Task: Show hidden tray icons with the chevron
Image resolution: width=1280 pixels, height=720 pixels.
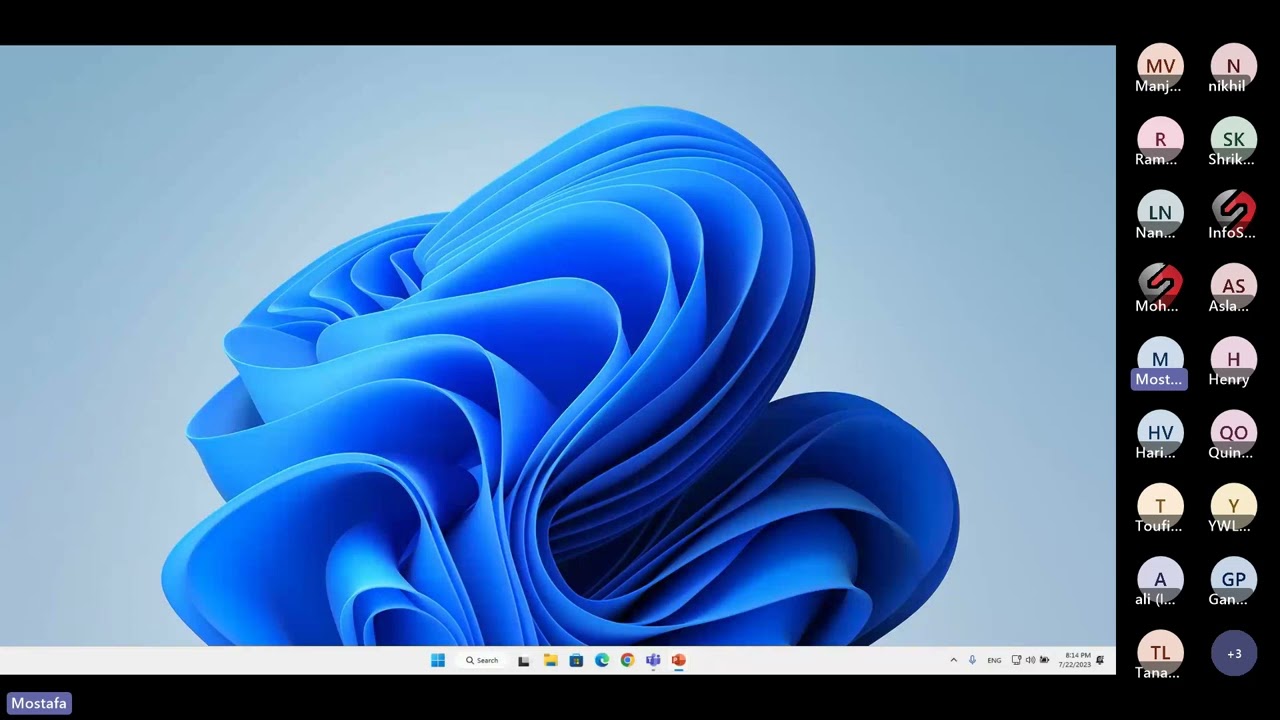Action: click(x=953, y=660)
